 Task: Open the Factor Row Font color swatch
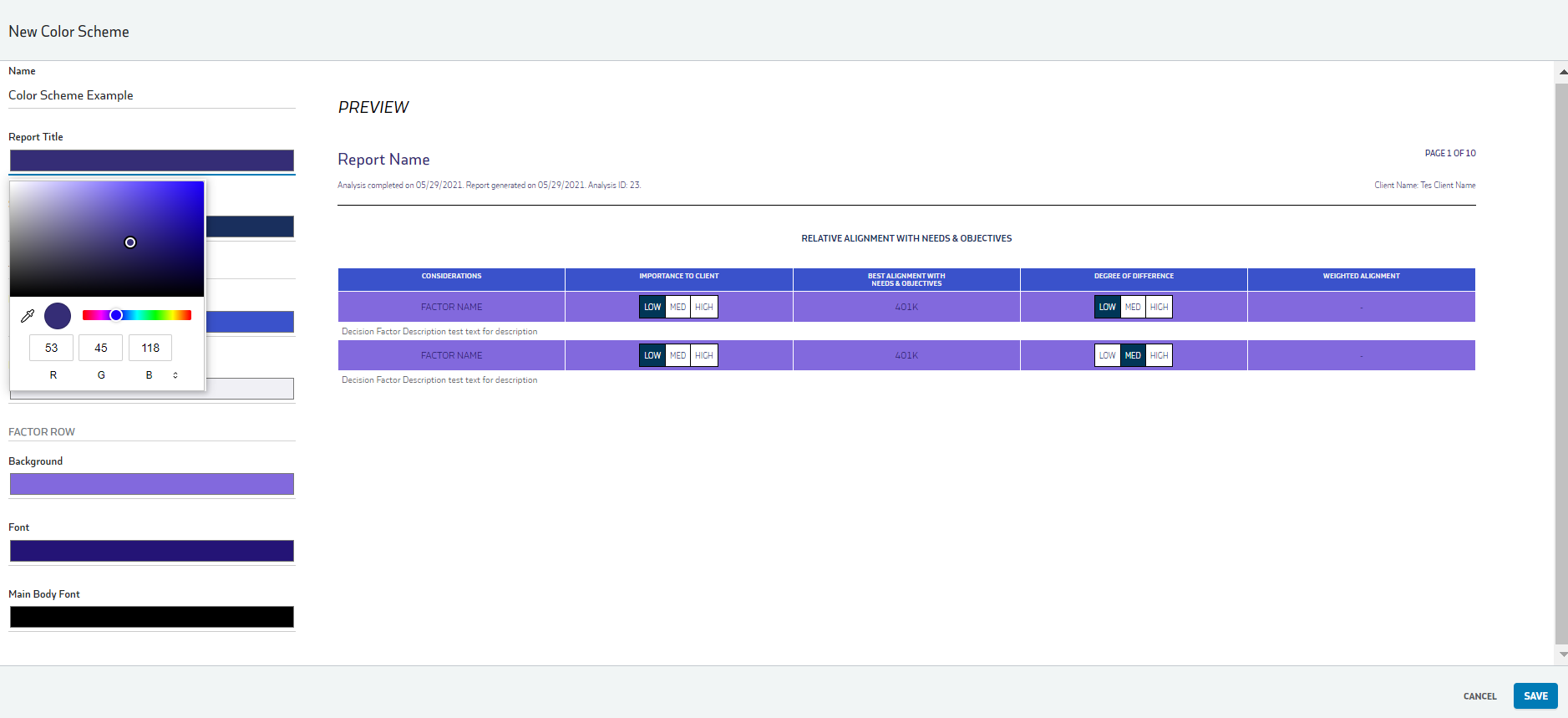pos(152,551)
